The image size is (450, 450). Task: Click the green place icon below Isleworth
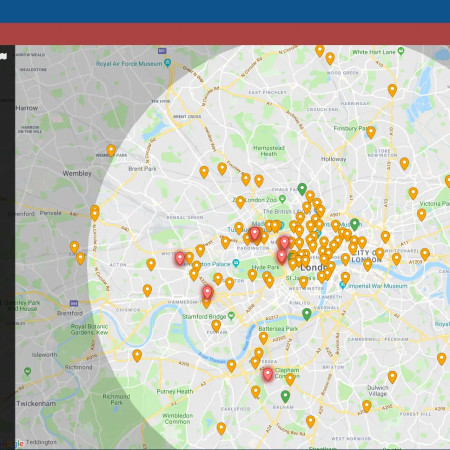coord(28,371)
